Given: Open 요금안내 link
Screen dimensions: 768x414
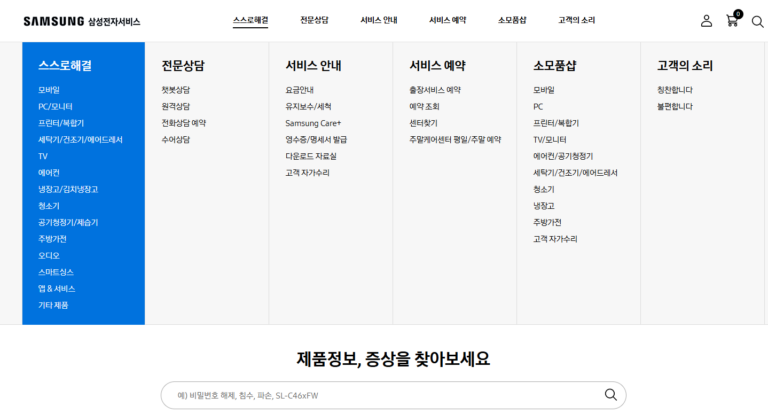Looking at the screenshot, I should click(300, 90).
